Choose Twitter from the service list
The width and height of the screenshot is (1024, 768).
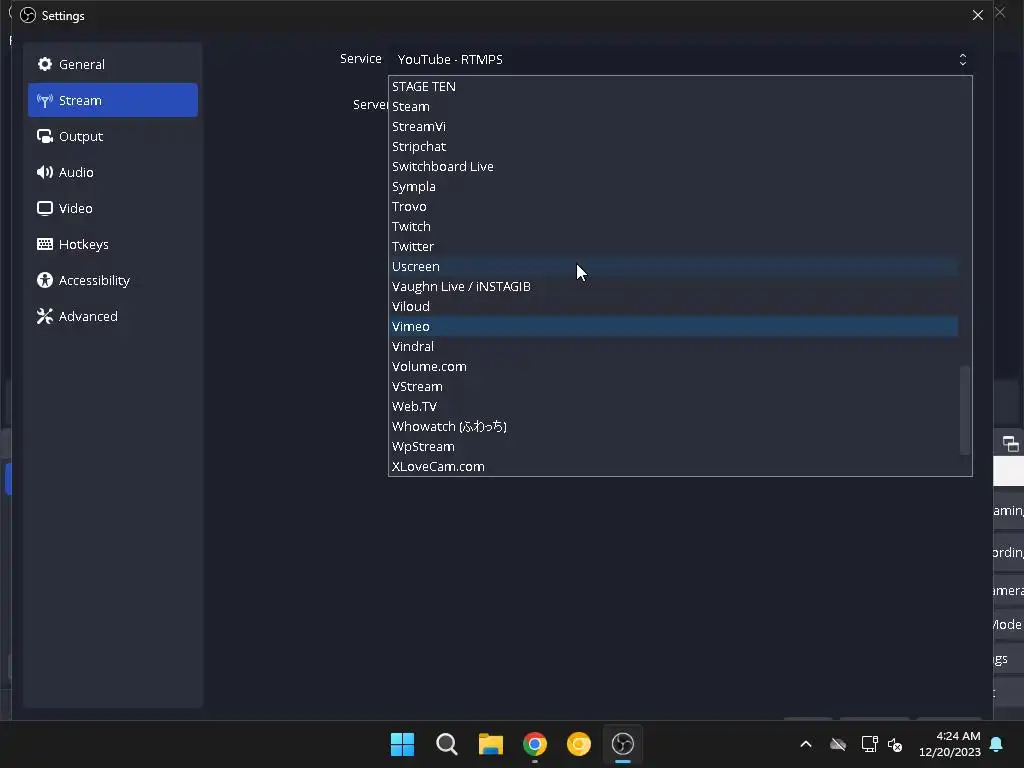[674, 246]
